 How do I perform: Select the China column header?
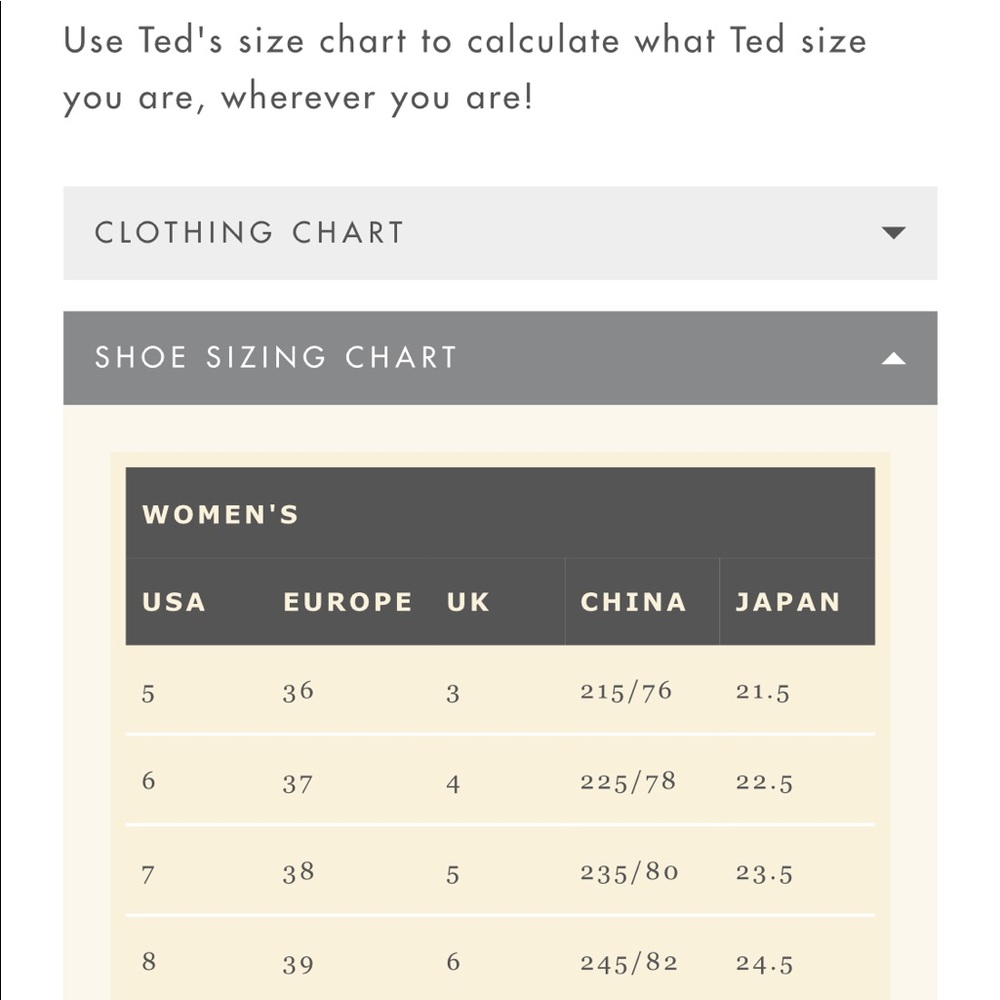[633, 602]
